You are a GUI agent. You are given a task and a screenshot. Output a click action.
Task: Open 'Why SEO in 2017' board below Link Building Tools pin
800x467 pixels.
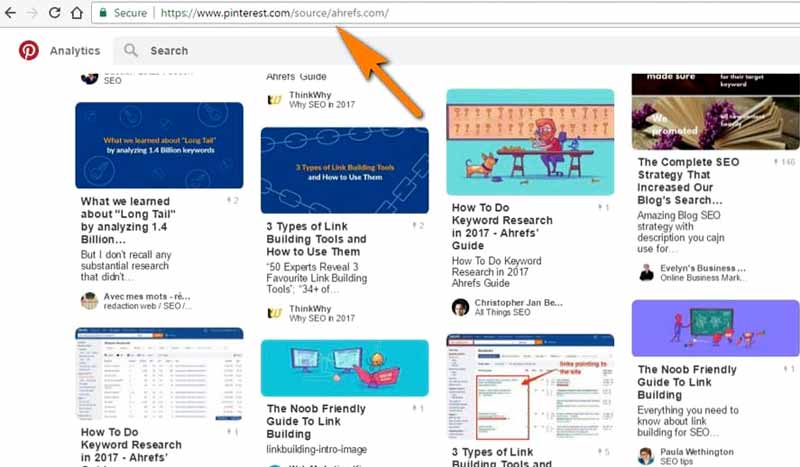(x=322, y=318)
